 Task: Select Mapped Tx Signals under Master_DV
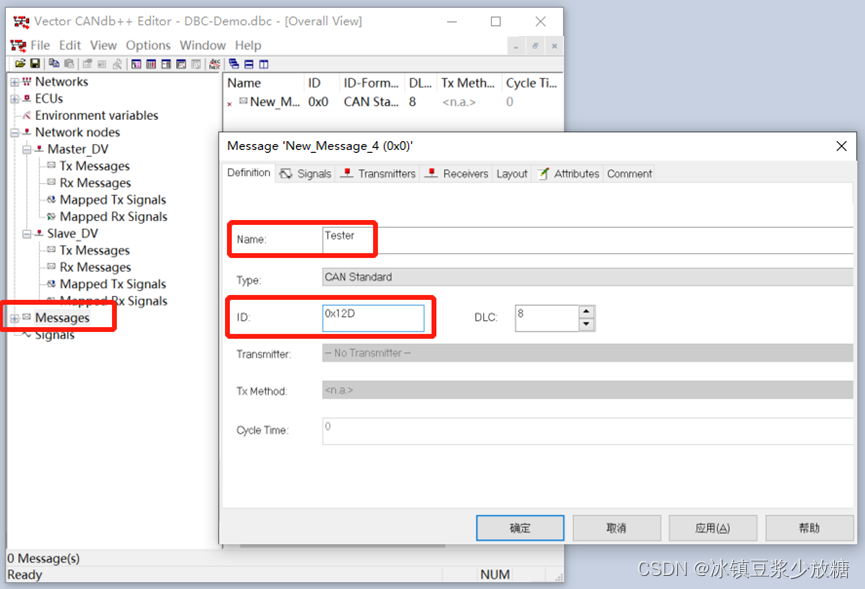pos(113,200)
